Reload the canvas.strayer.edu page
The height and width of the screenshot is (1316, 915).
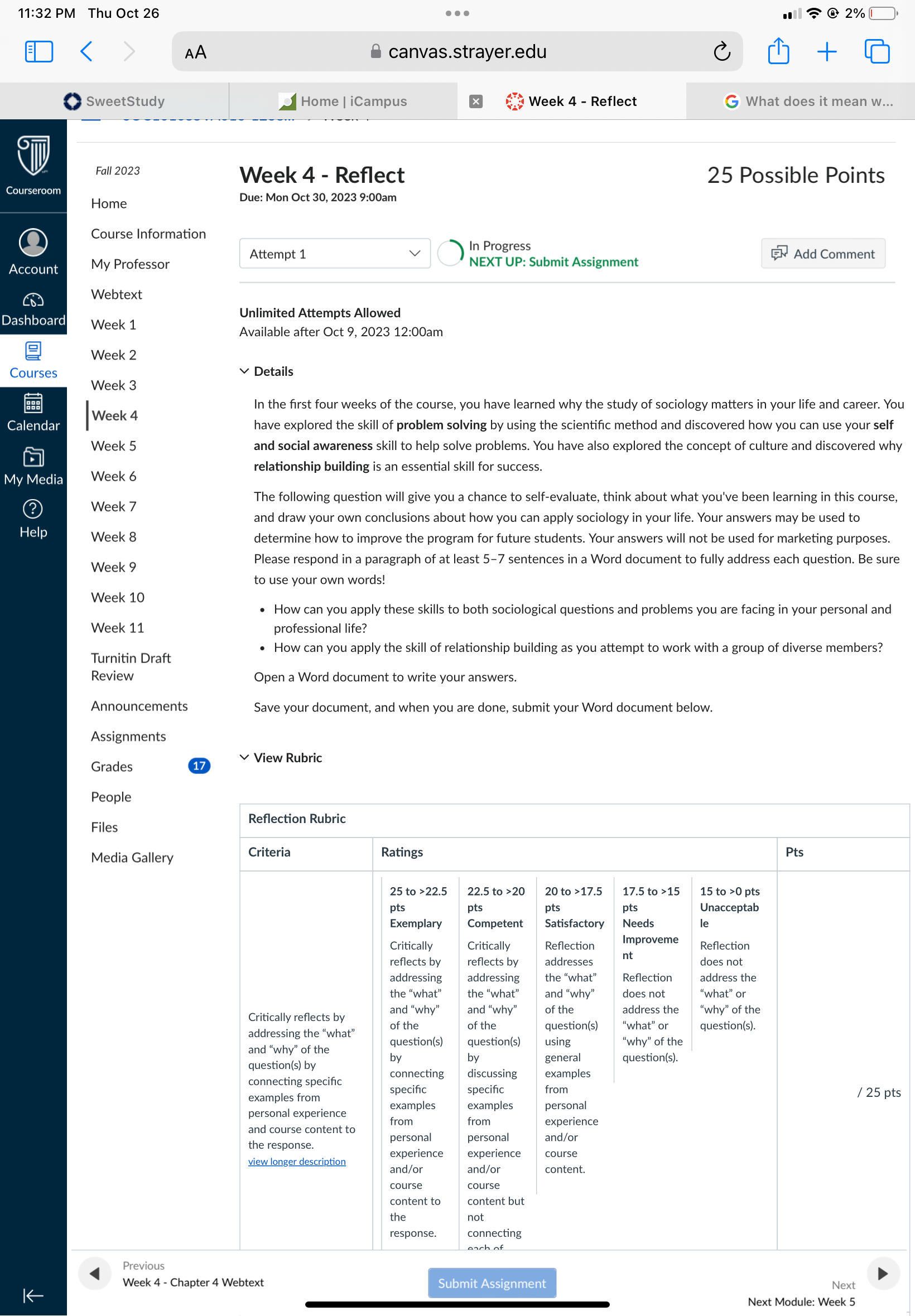click(x=722, y=51)
